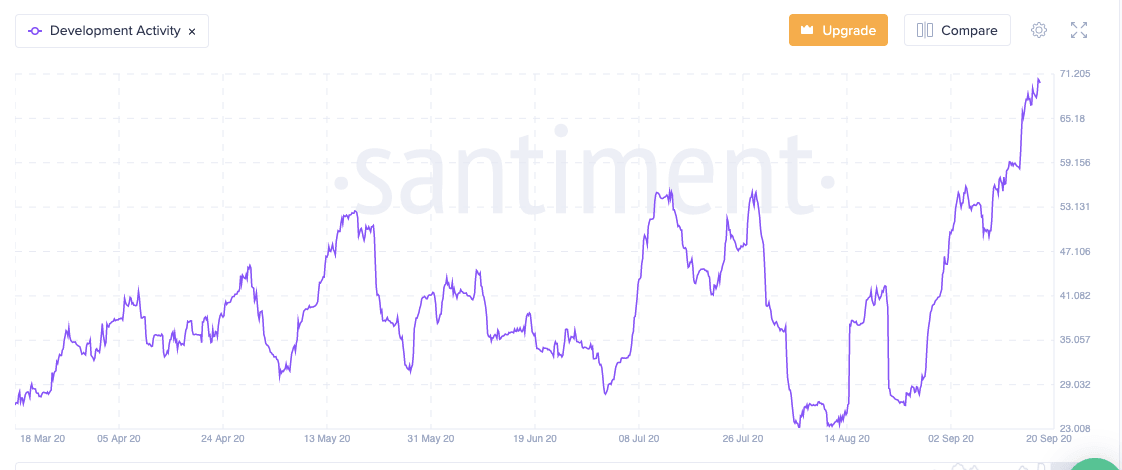Click the 14 Aug 20 date label
The height and width of the screenshot is (470, 1122).
(846, 438)
